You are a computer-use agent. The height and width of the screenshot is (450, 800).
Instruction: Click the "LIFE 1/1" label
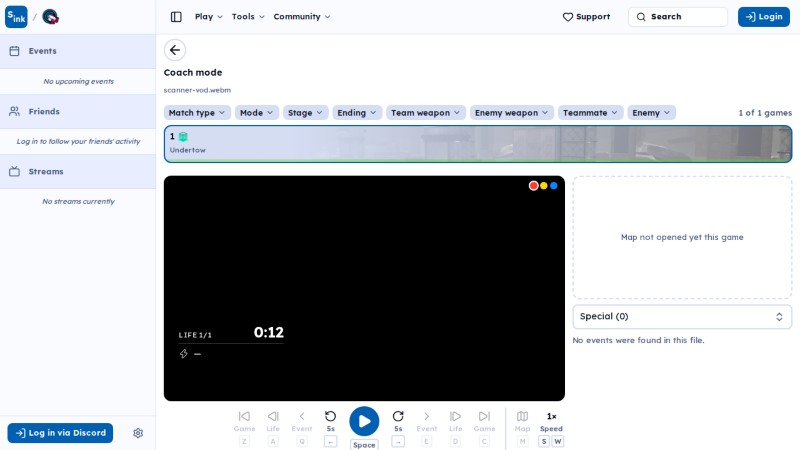(195, 335)
